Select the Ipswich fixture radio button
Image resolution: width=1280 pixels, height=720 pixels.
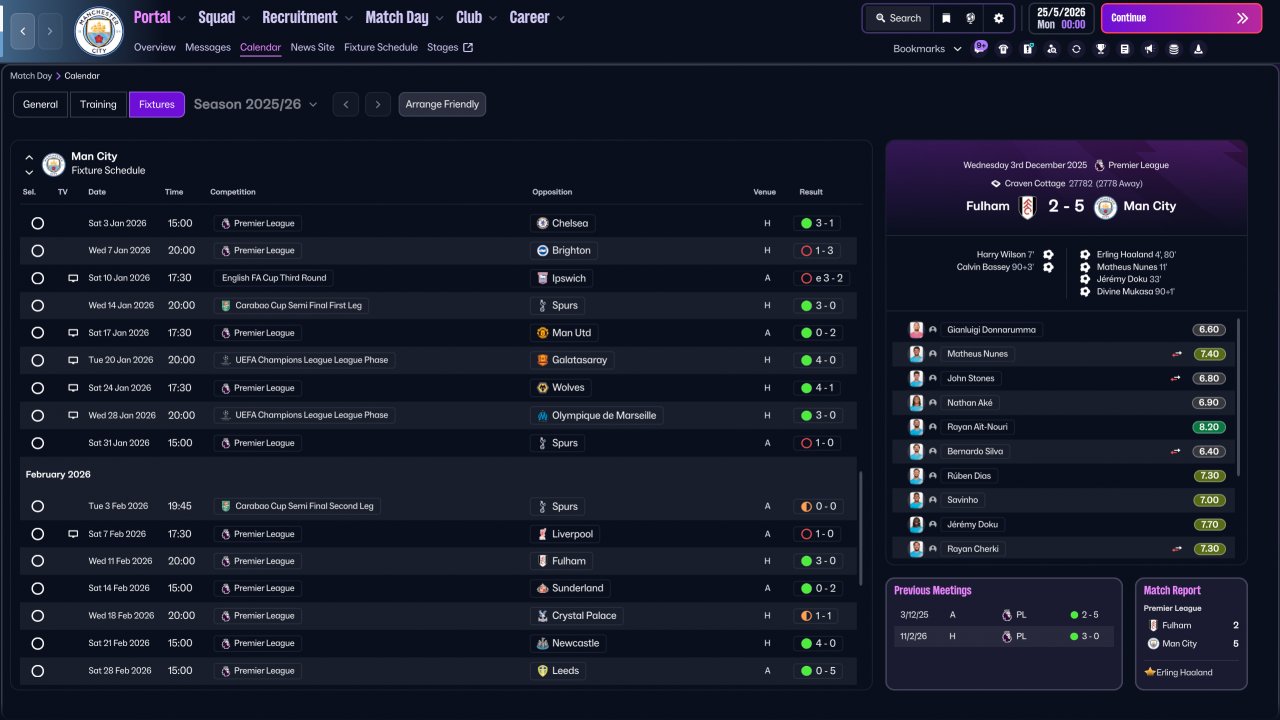(x=38, y=278)
